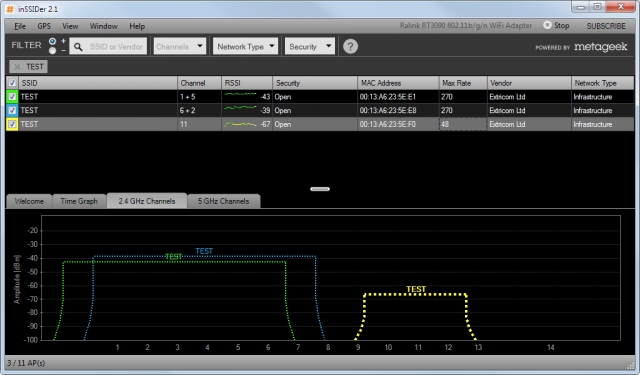The height and width of the screenshot is (375, 640).
Task: Click the green TEST label in graph
Action: [173, 257]
